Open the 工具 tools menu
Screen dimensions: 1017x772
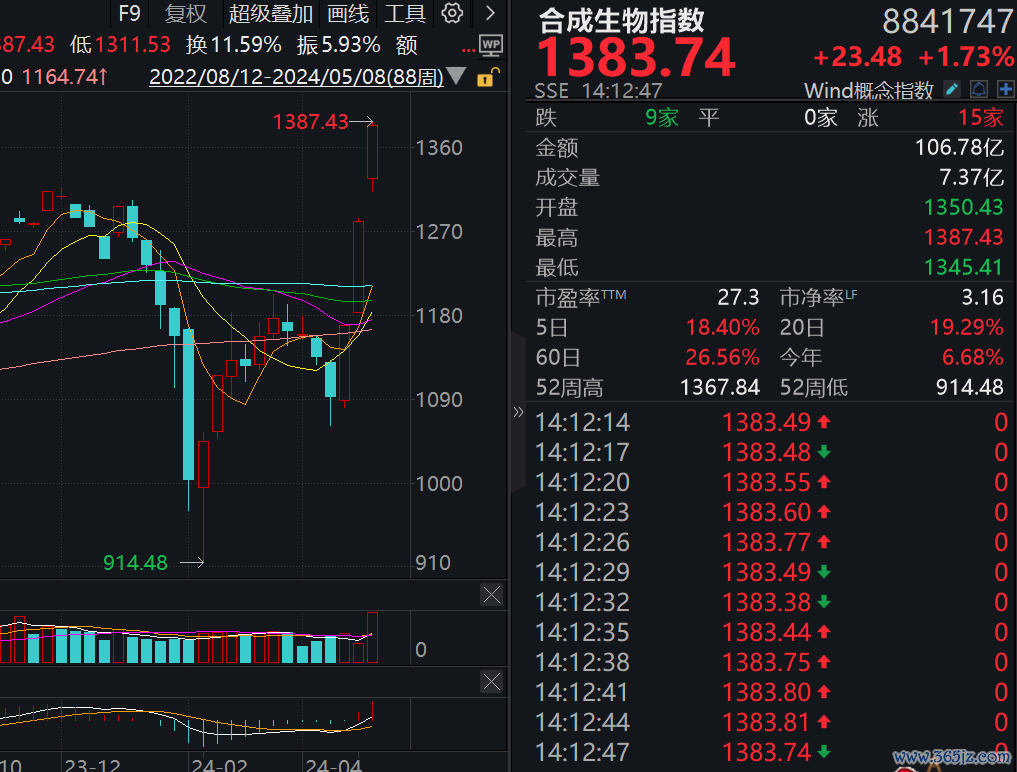[x=405, y=13]
